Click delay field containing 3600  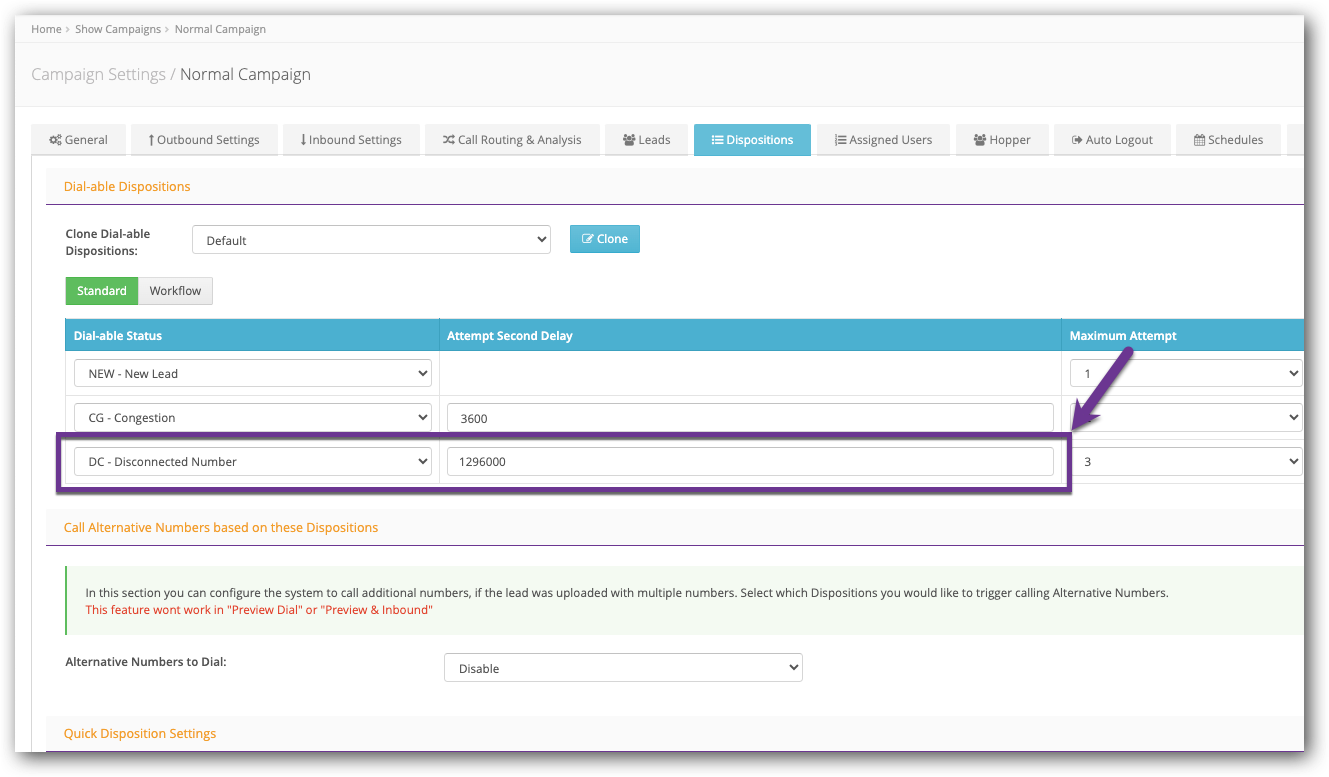tap(750, 417)
